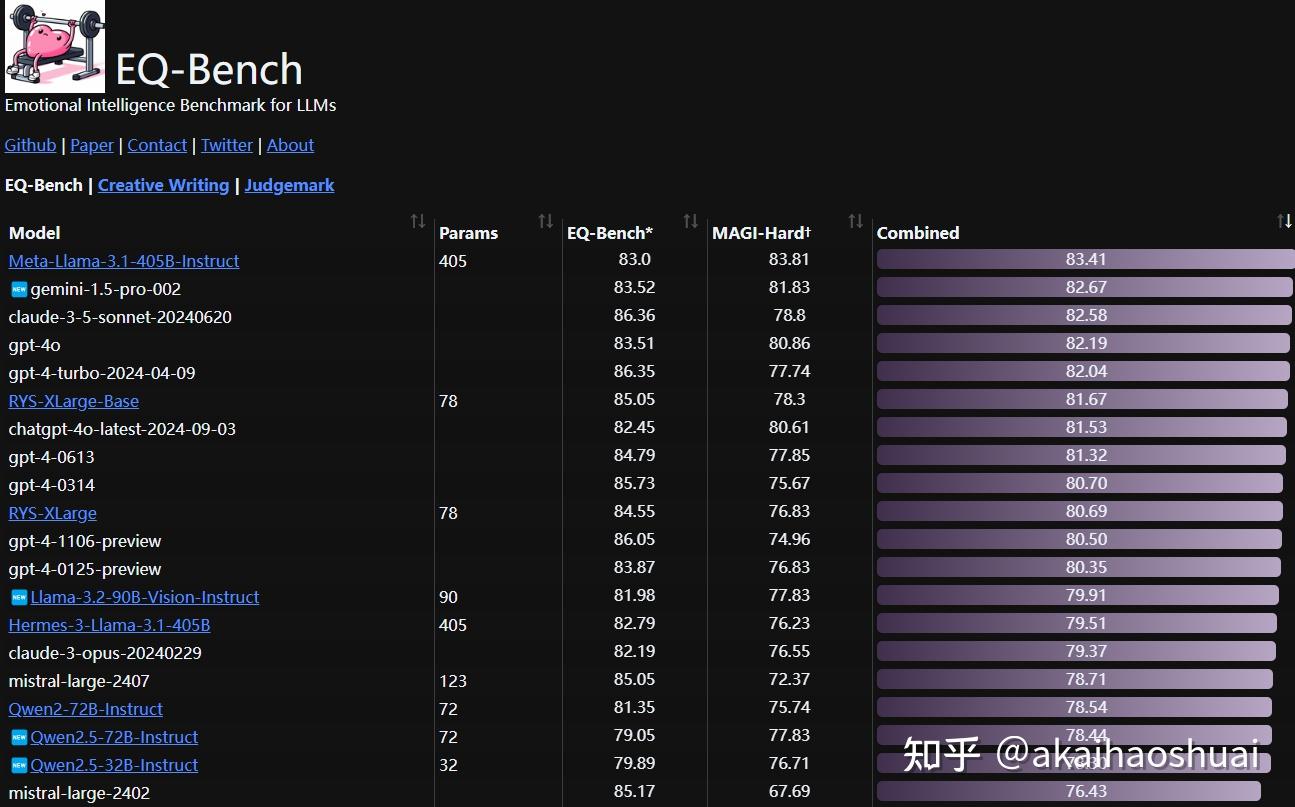Click the MAGI-Hard score 83.81
1295x807 pixels.
point(790,259)
